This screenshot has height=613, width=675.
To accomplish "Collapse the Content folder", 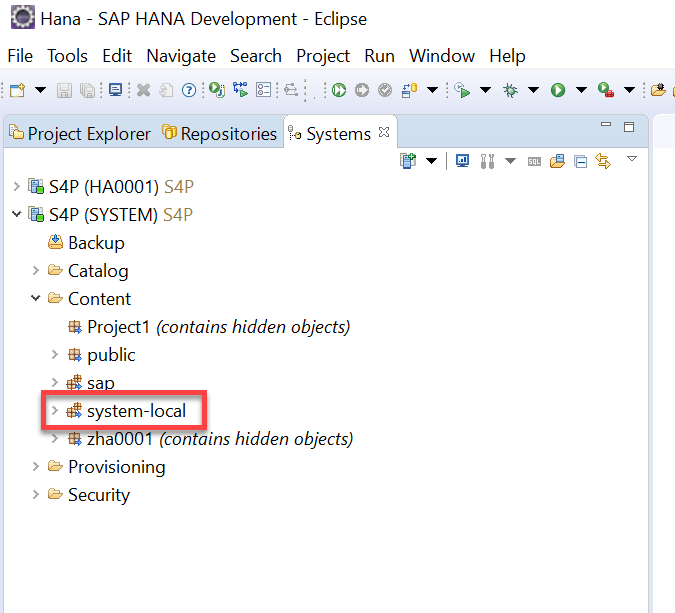I will click(x=36, y=298).
